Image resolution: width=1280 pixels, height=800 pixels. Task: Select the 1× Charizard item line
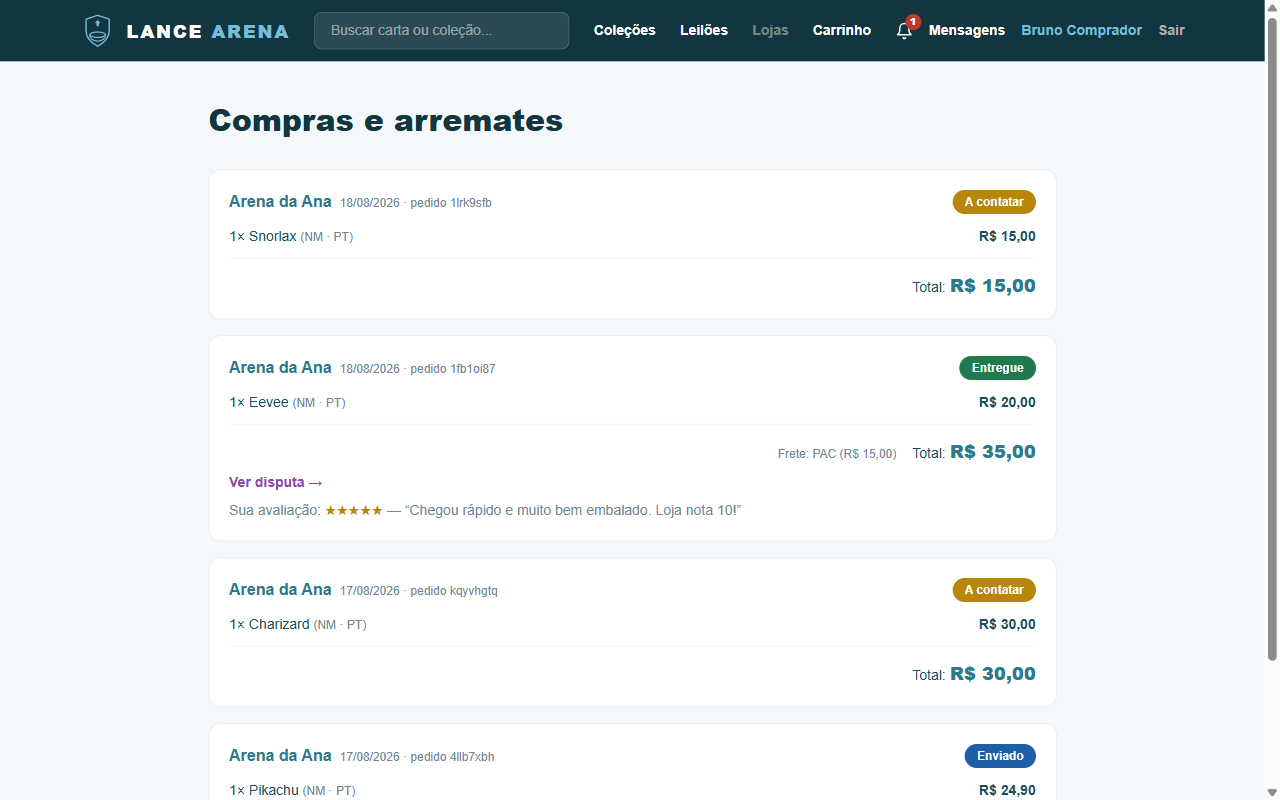coord(298,625)
